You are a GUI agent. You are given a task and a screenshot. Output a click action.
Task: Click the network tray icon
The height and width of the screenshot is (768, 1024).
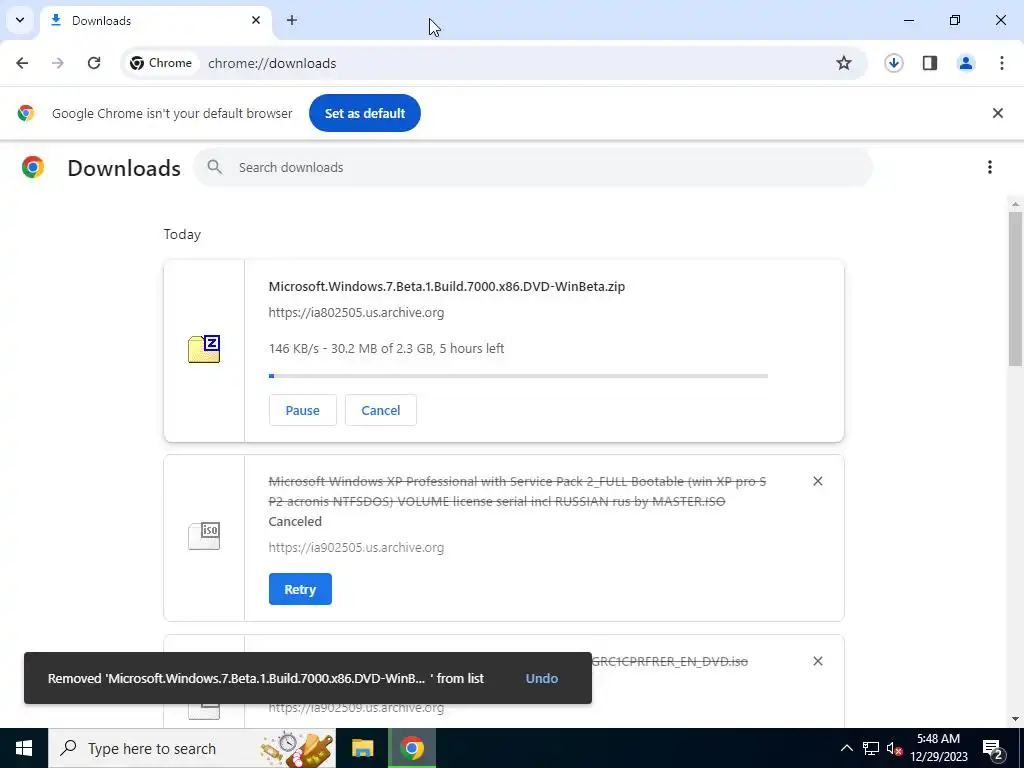871,748
